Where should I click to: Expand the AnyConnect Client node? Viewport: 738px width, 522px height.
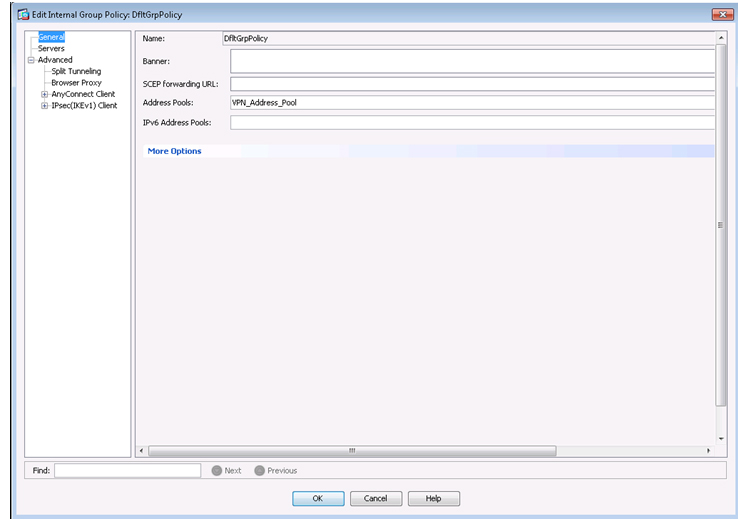45,94
